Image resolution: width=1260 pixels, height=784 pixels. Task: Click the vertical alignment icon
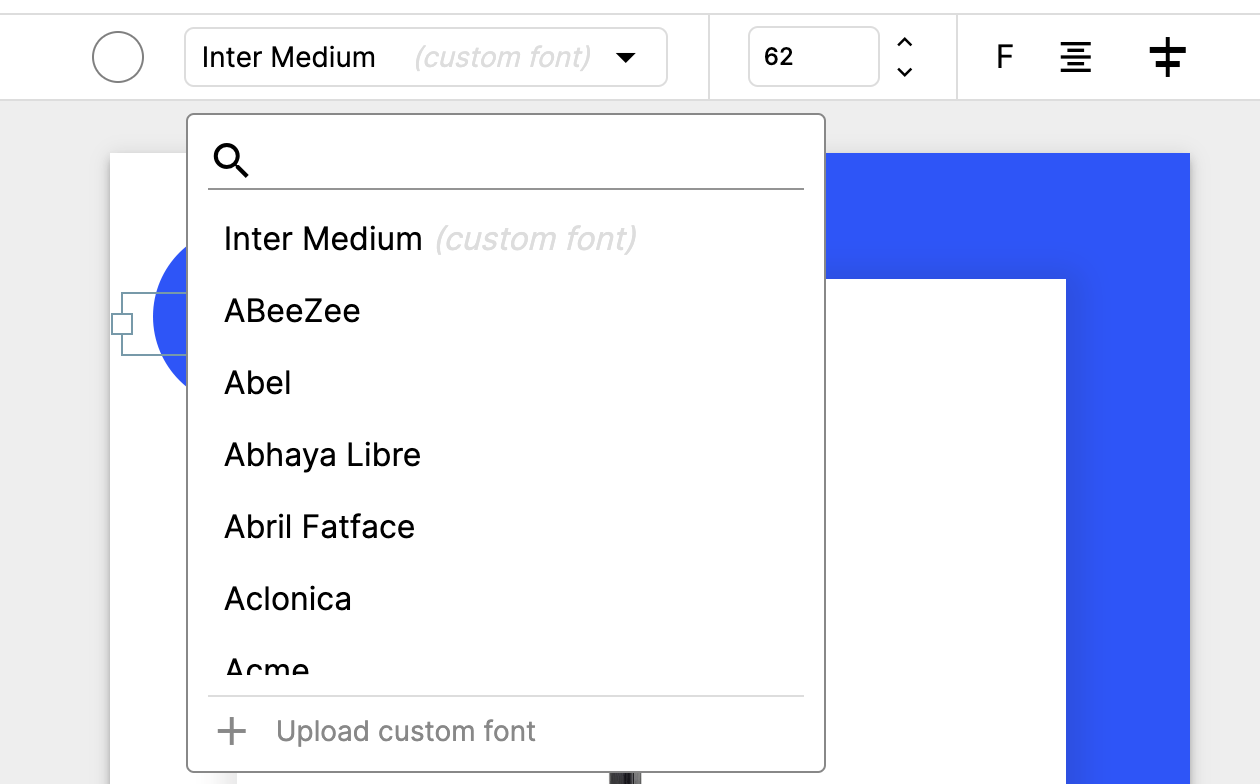click(x=1167, y=57)
